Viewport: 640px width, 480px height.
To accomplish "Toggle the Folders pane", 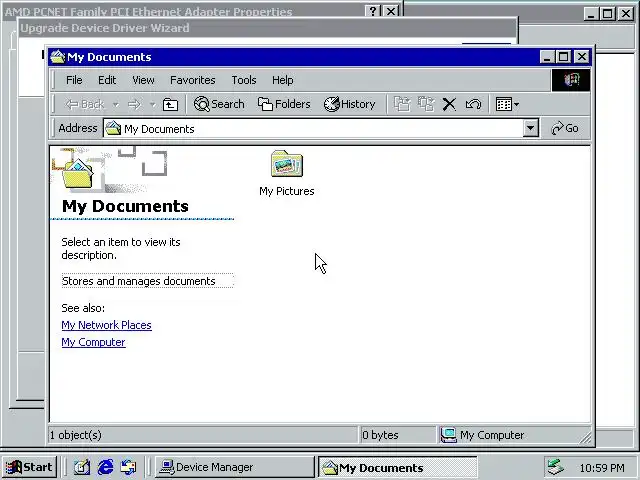I will [284, 104].
